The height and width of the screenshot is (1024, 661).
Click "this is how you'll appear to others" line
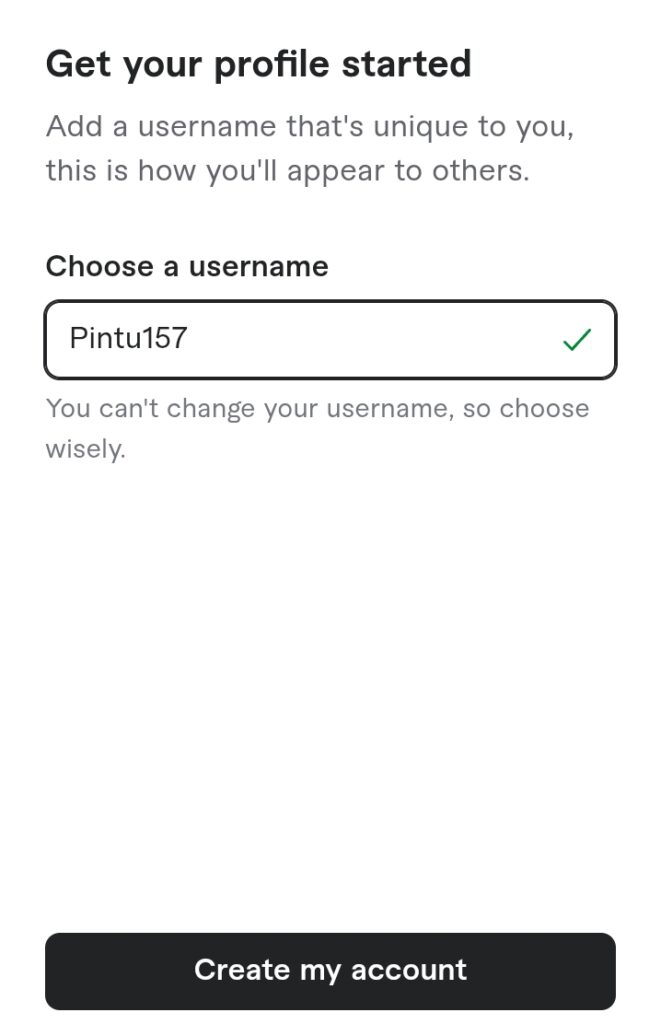coord(287,170)
